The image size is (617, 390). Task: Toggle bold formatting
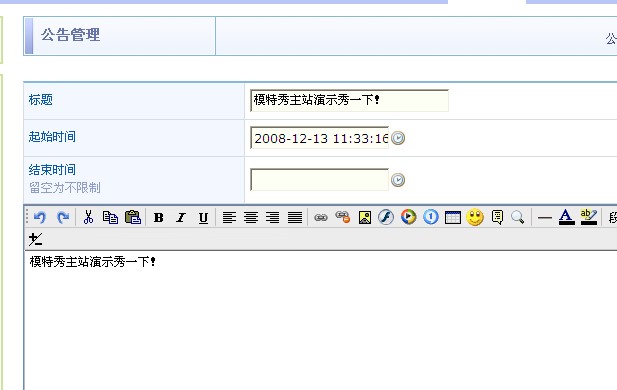pos(159,218)
